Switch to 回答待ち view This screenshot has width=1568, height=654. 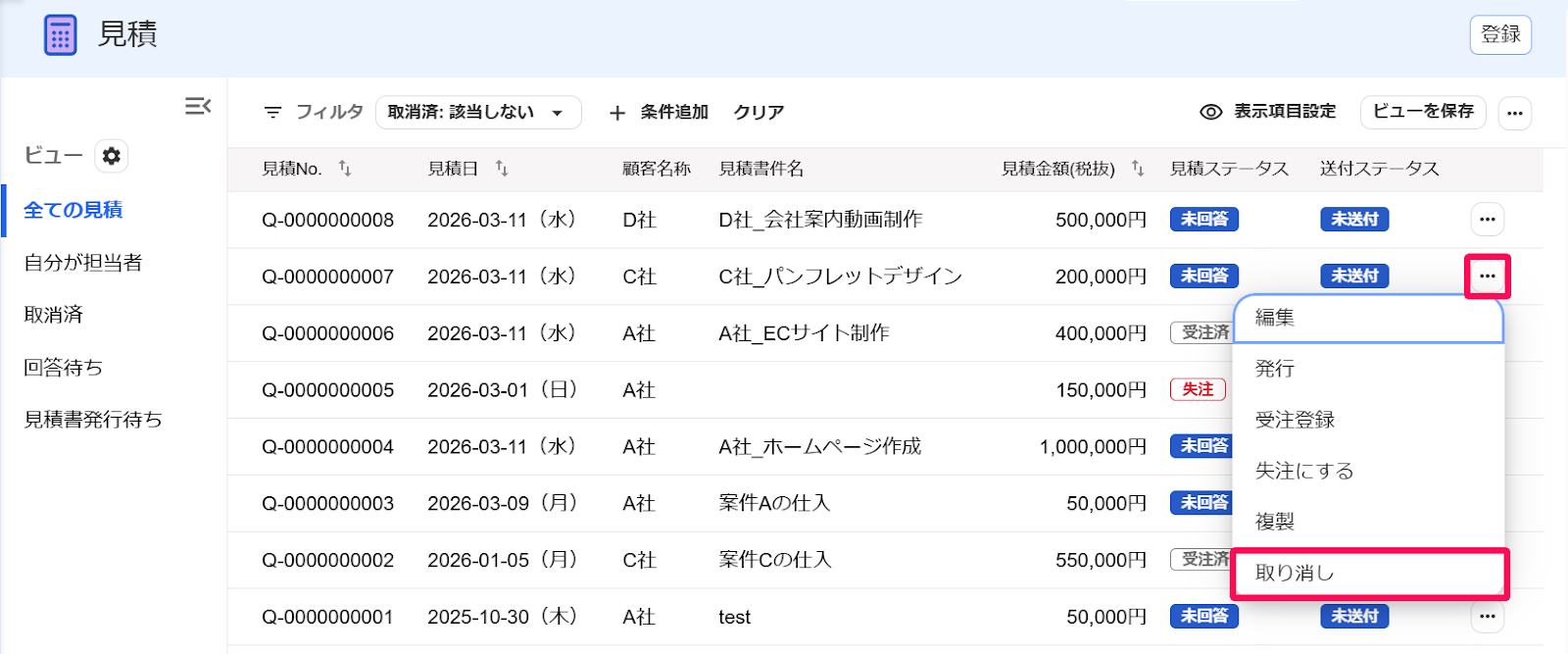(64, 368)
